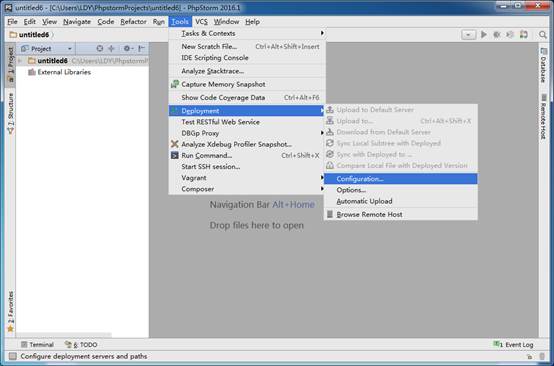
Task: Open the Structure side tab
Action: click(x=11, y=113)
